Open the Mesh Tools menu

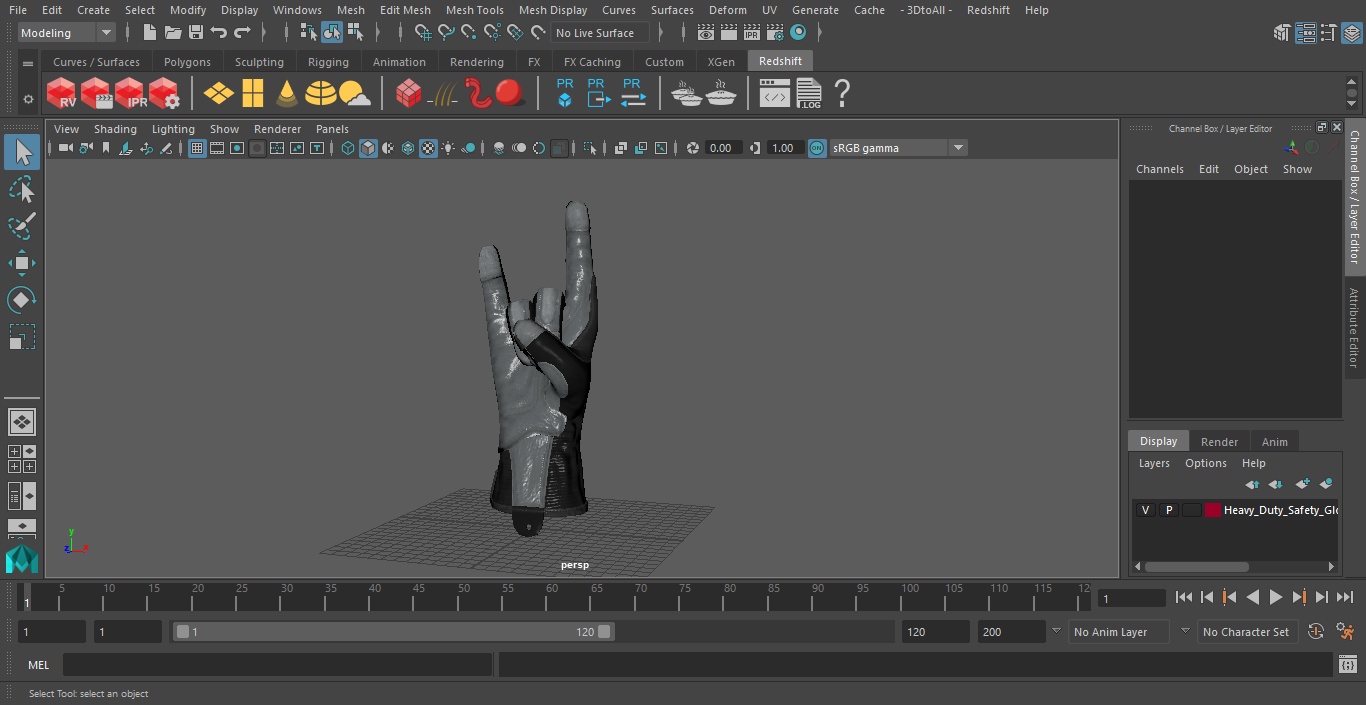[x=474, y=10]
